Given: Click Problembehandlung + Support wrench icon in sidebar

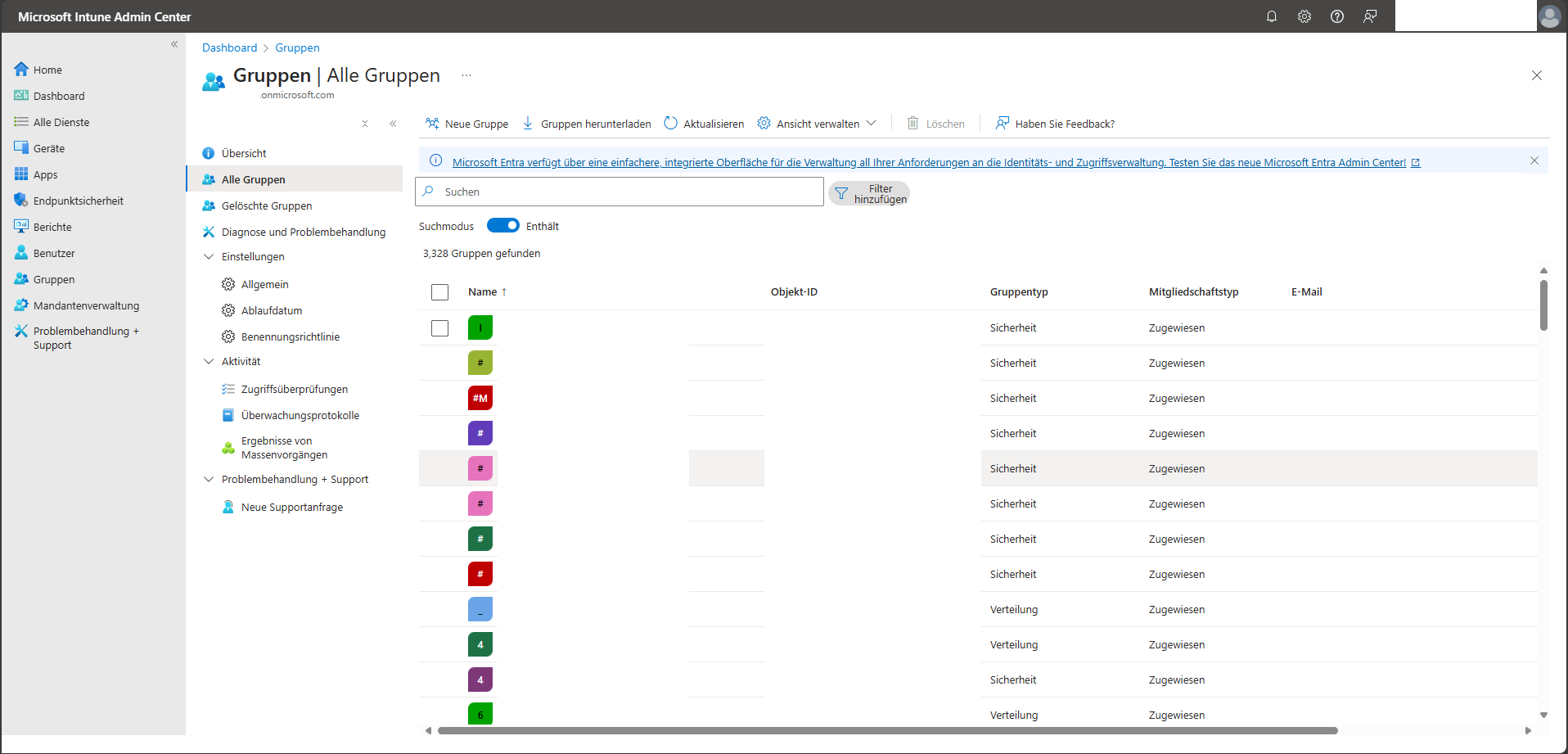Looking at the screenshot, I should (21, 331).
